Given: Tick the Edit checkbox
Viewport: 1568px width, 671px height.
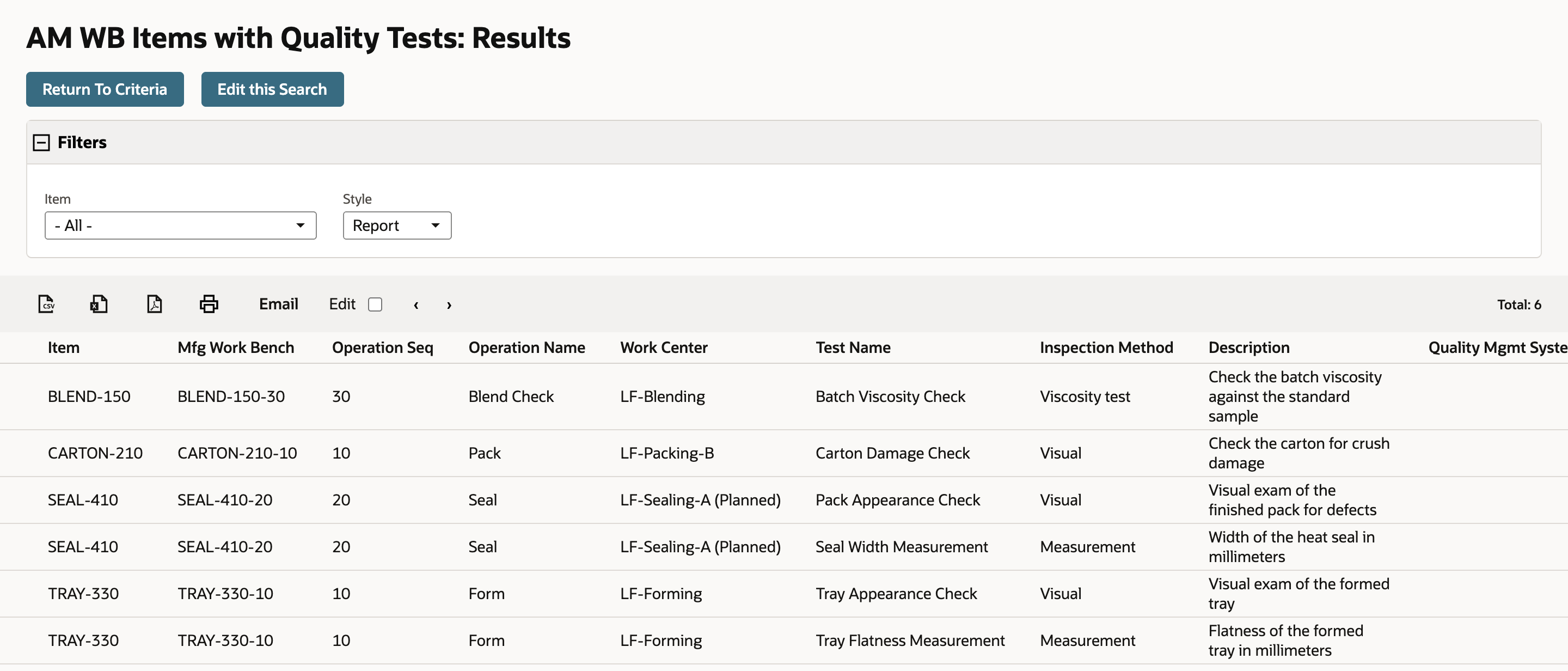Looking at the screenshot, I should click(x=375, y=304).
